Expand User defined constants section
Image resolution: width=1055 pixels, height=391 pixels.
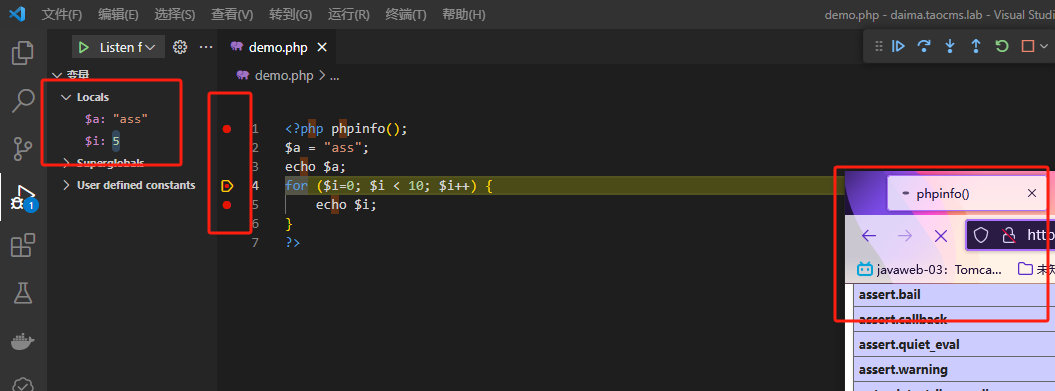66,184
